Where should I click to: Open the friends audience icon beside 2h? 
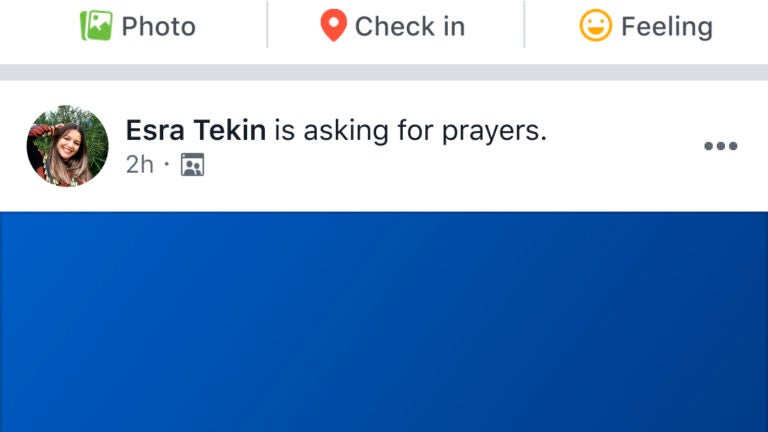(192, 165)
